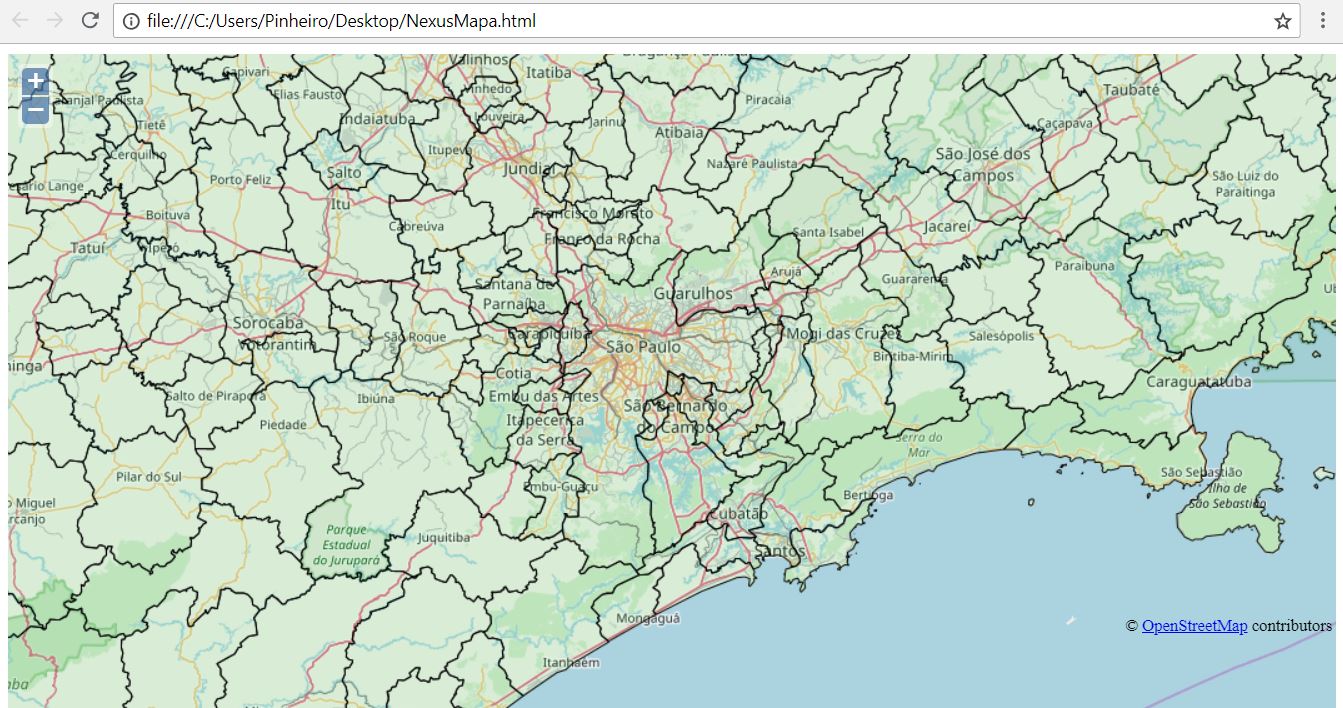Click the Santos city label
Image resolution: width=1343 pixels, height=708 pixels.
point(780,551)
